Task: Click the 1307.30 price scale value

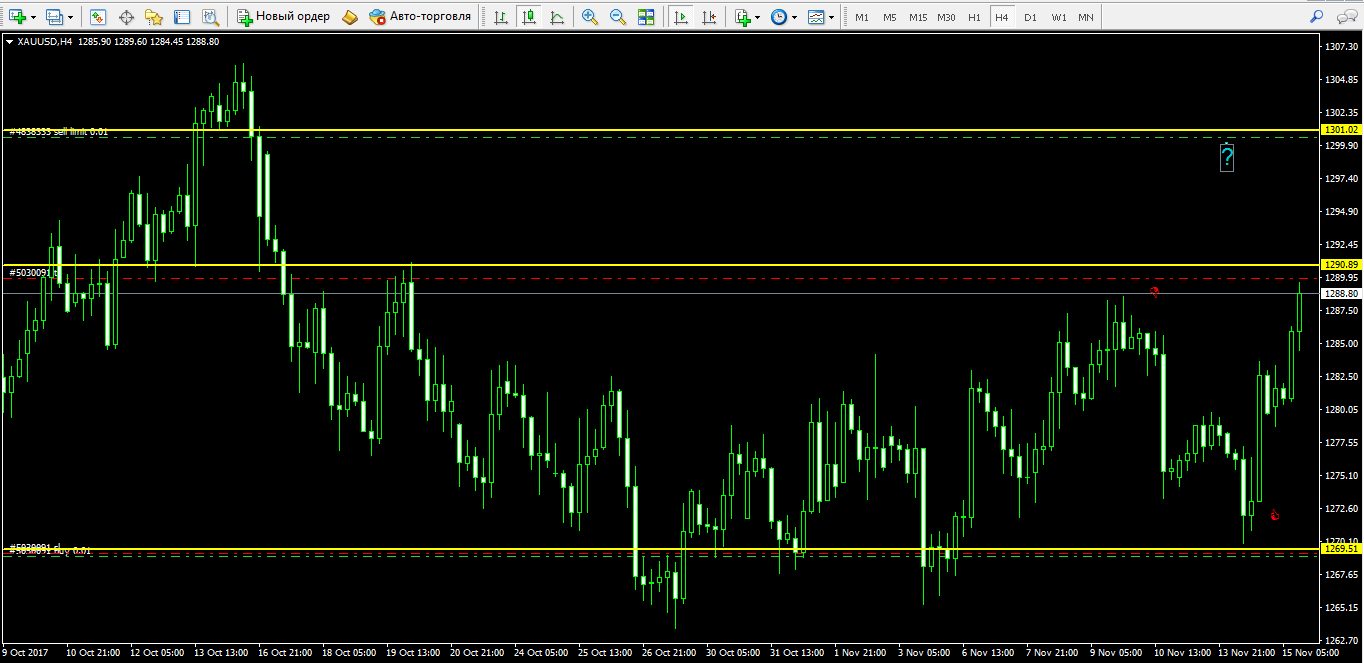Action: click(x=1340, y=47)
